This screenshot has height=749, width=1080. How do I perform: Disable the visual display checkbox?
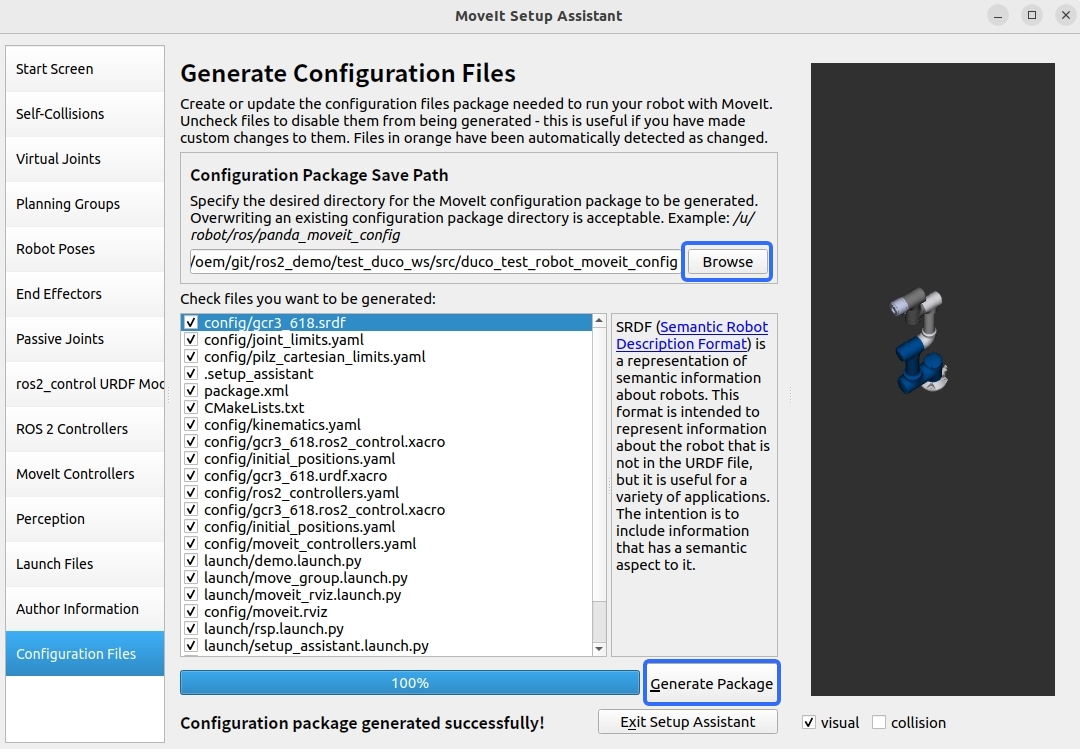click(x=809, y=723)
